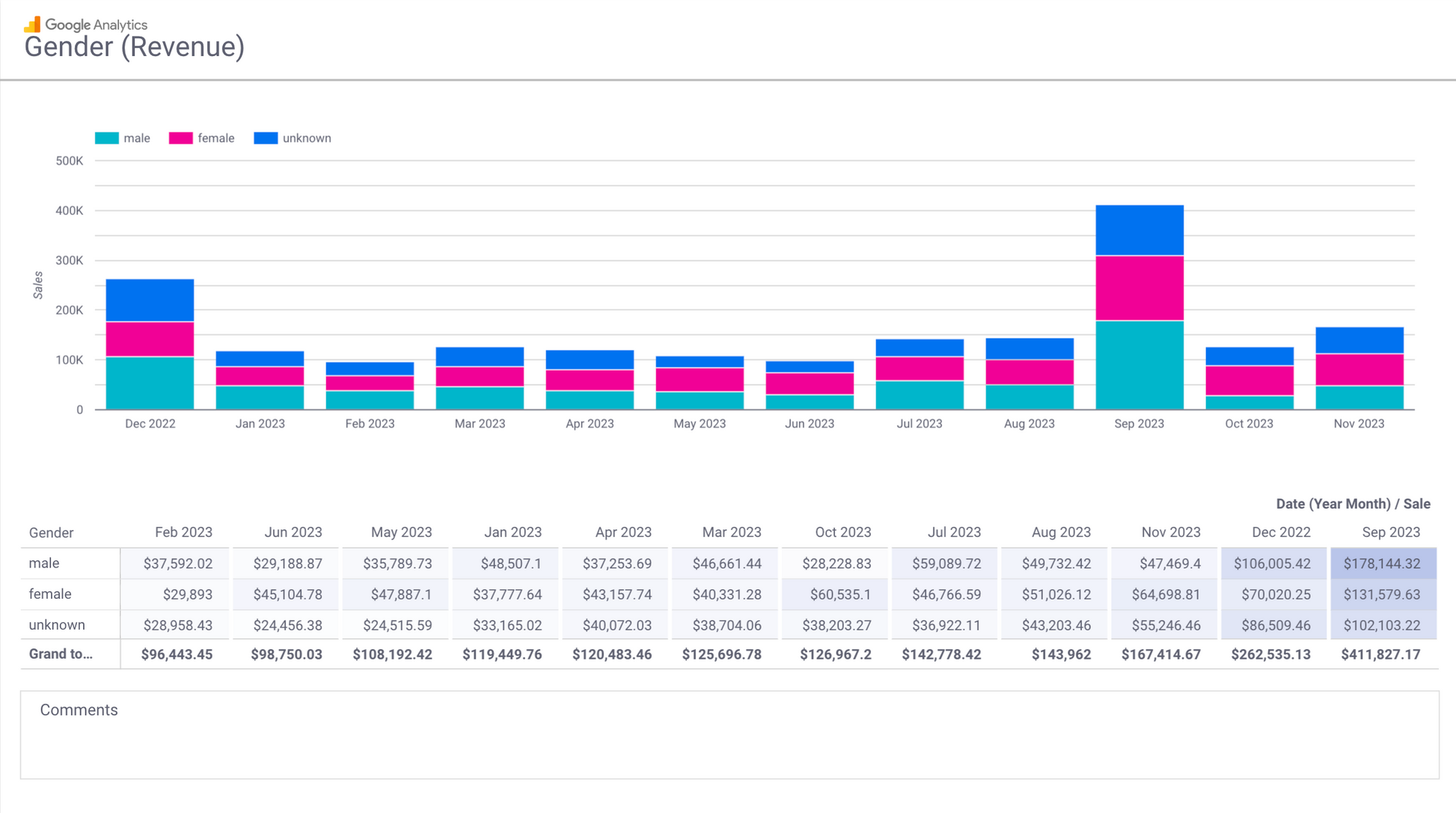
Task: Click the male legend color swatch
Action: click(106, 138)
